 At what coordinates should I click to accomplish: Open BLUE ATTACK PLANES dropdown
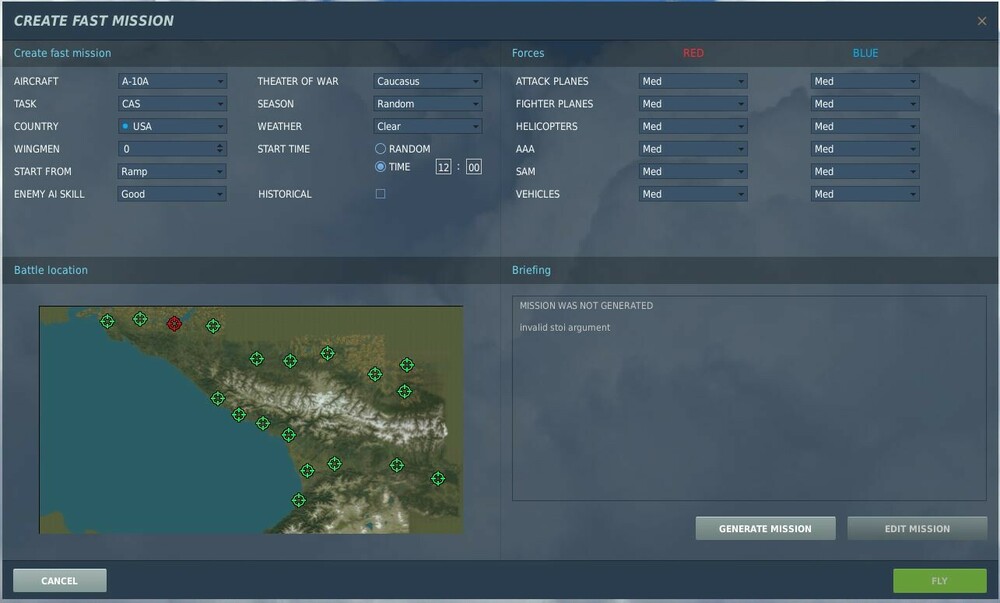pyautogui.click(x=865, y=81)
